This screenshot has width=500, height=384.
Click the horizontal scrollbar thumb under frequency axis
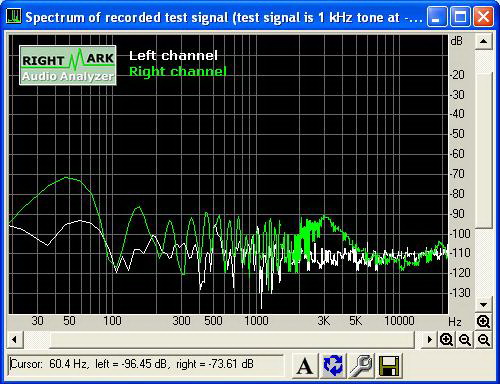pyautogui.click(x=232, y=340)
